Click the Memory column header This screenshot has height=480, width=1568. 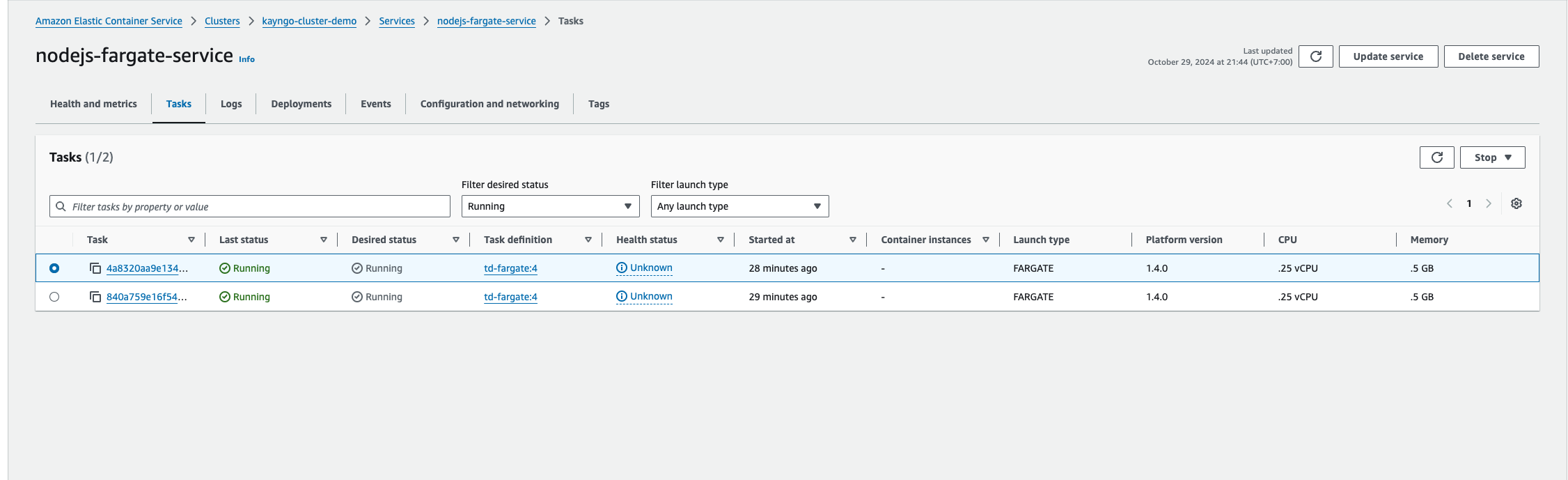1429,240
